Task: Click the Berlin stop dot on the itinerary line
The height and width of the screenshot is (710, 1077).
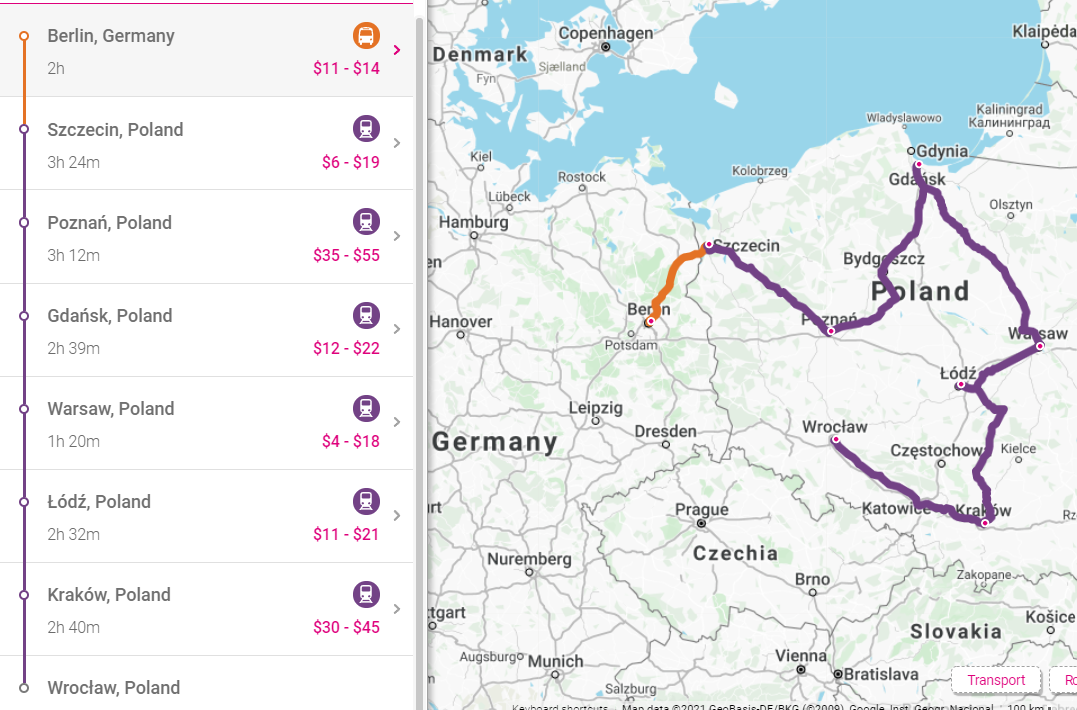Action: coord(24,36)
